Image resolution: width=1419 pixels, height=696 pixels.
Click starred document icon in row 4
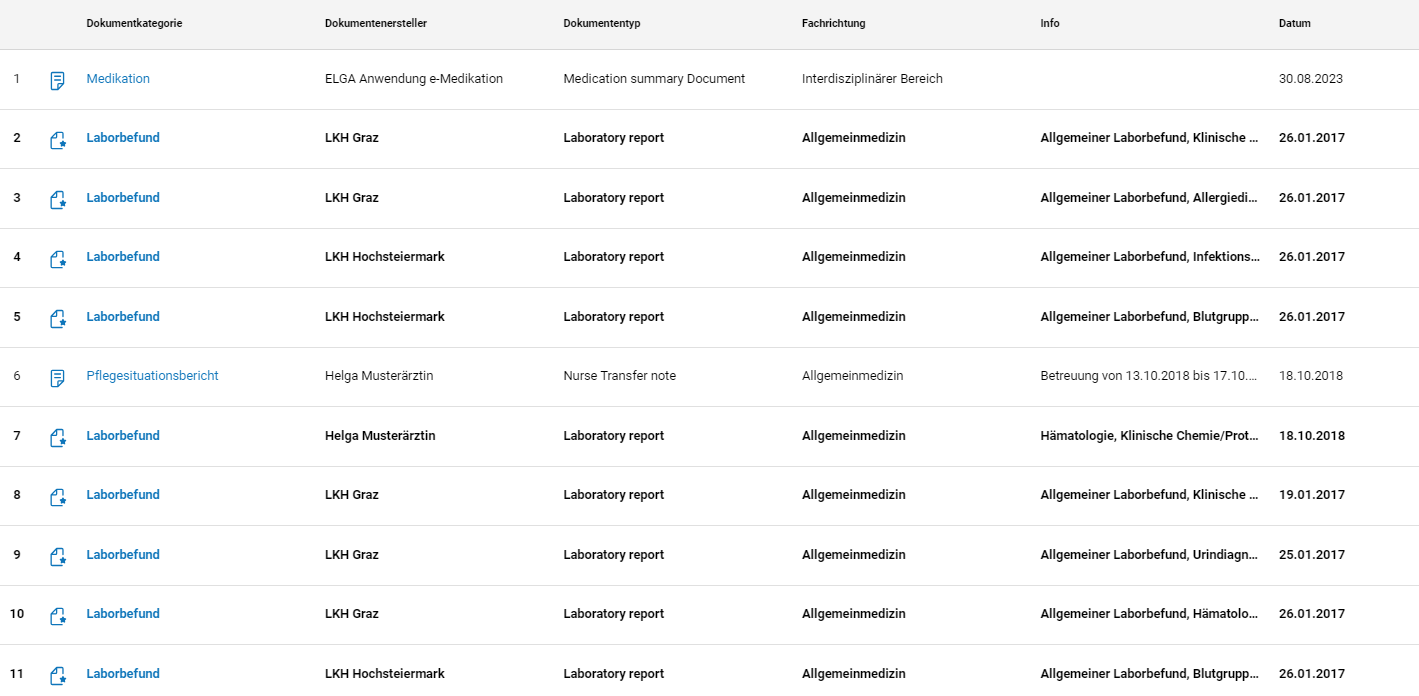click(x=58, y=259)
